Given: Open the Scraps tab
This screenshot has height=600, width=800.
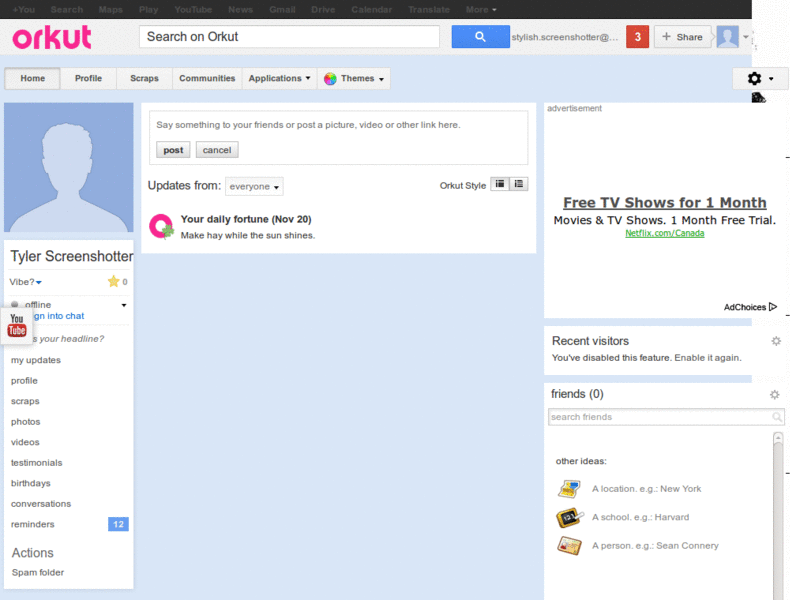Looking at the screenshot, I should pyautogui.click(x=144, y=79).
